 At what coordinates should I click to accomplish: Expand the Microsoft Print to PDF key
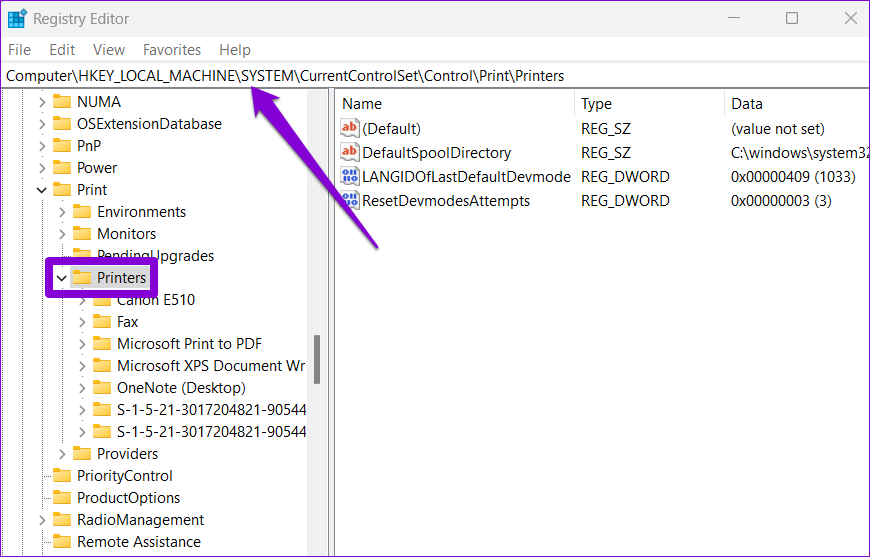point(82,344)
